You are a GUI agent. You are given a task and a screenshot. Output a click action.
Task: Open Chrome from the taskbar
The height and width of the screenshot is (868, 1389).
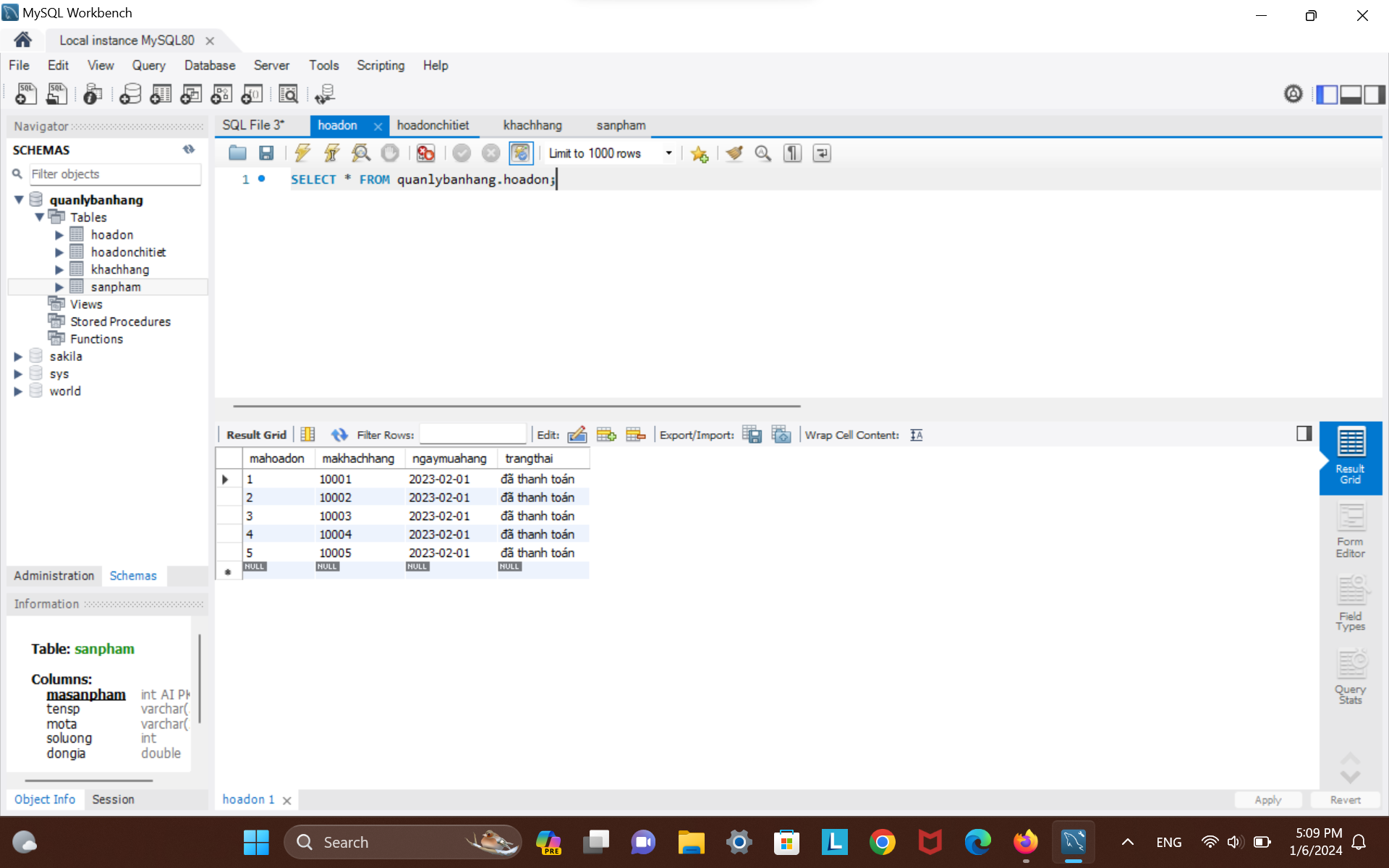(x=882, y=842)
